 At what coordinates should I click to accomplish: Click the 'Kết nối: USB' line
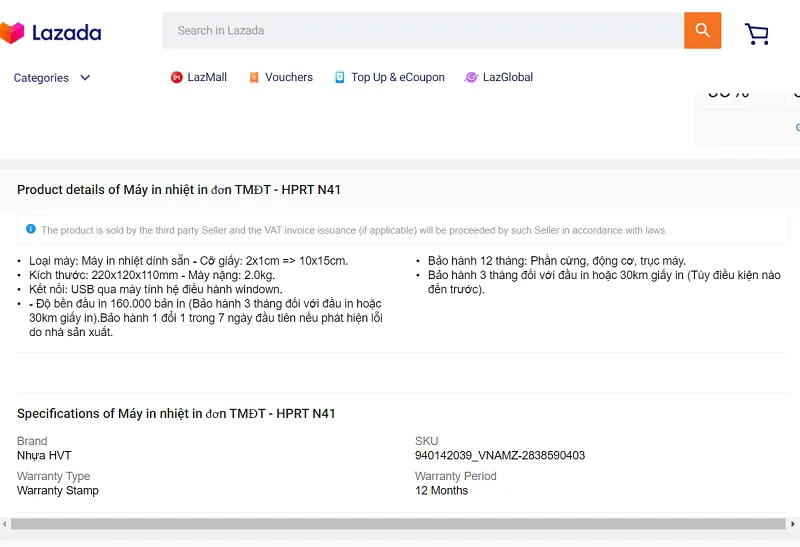tap(156, 289)
